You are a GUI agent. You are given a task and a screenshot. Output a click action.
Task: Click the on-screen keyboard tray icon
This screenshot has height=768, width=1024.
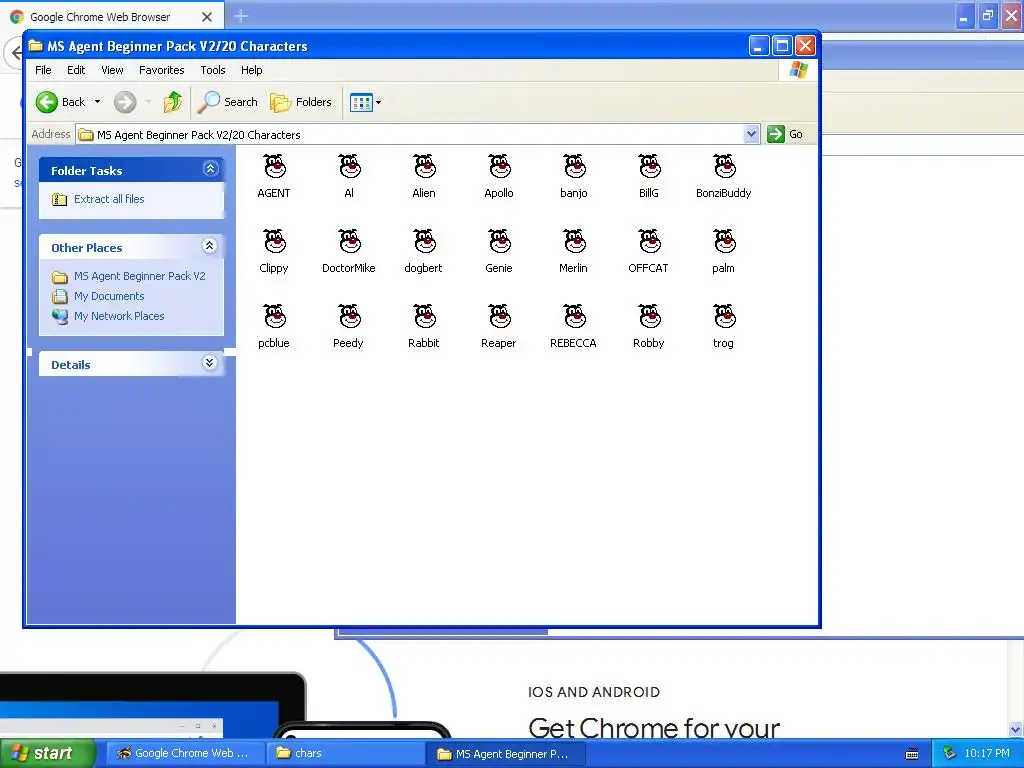[912, 754]
